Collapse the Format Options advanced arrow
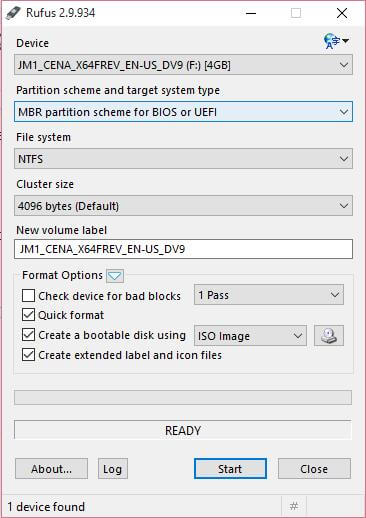 pos(115,276)
